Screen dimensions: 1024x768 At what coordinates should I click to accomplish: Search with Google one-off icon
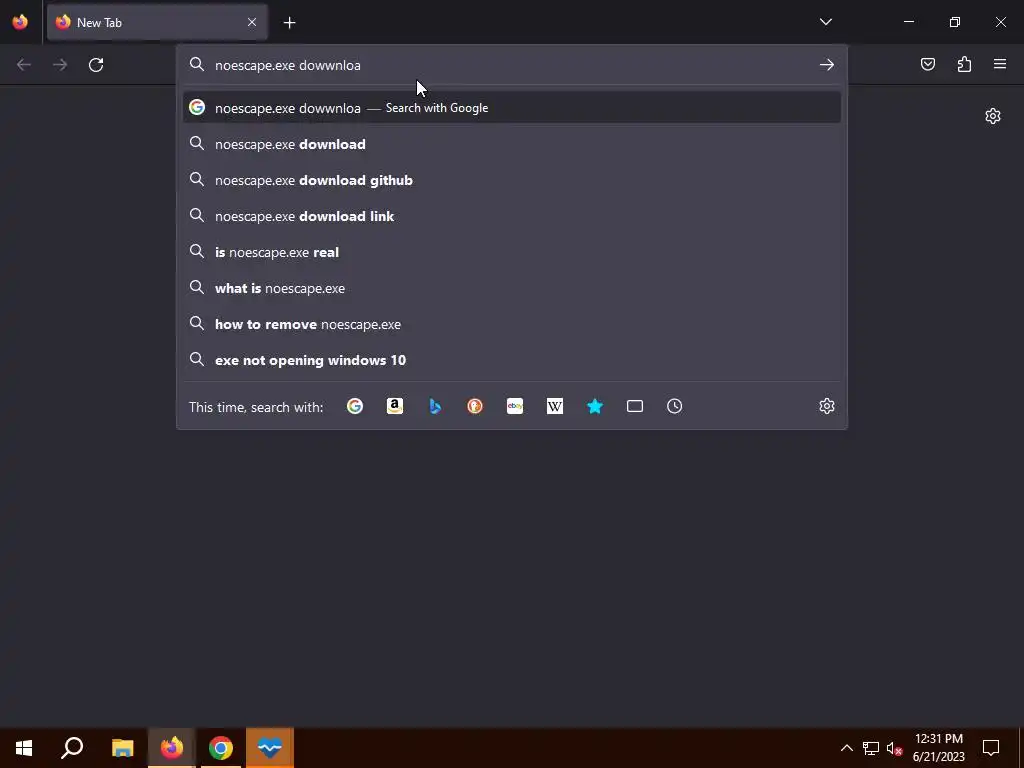click(355, 406)
